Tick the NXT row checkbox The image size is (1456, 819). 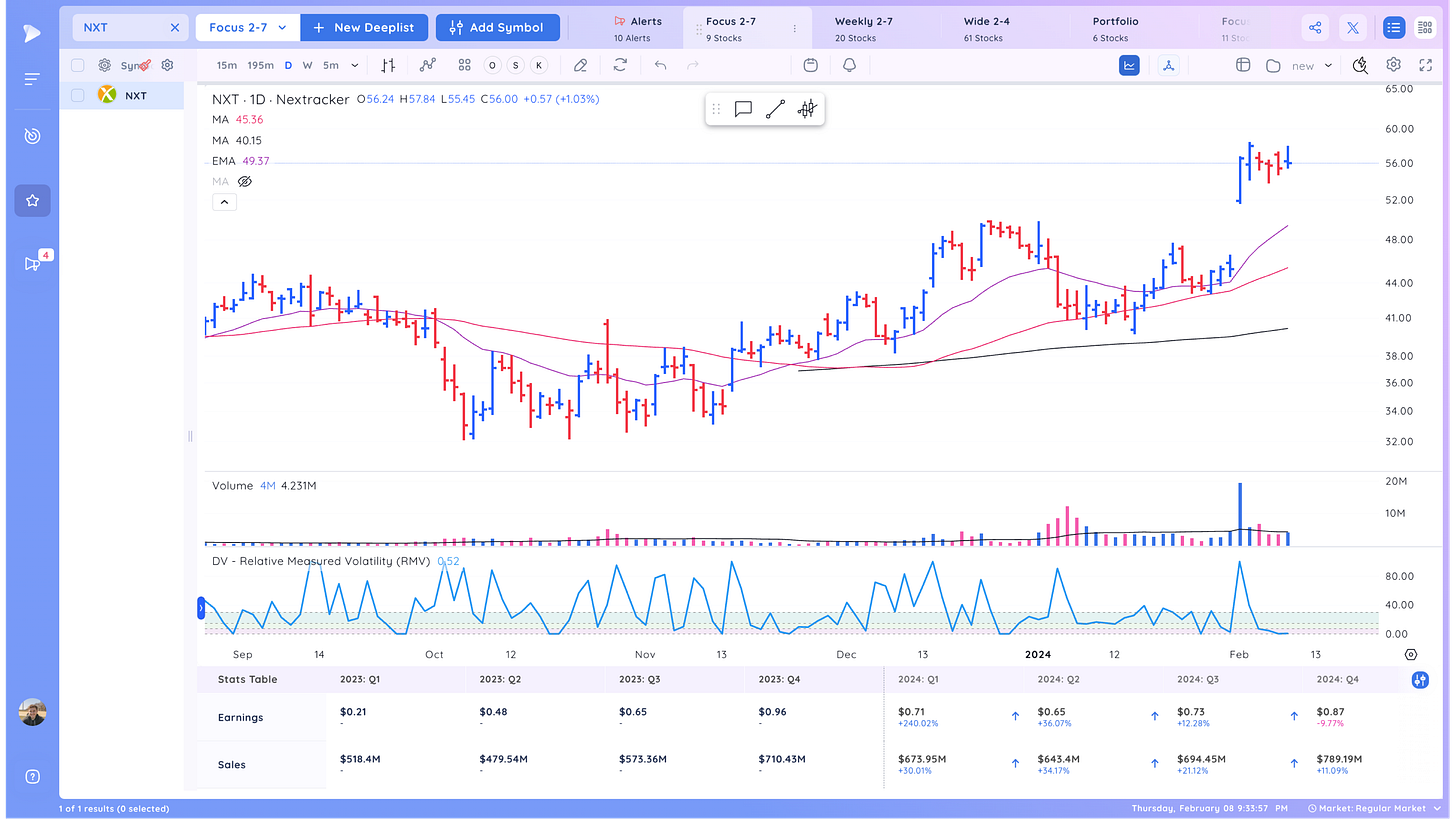(77, 95)
